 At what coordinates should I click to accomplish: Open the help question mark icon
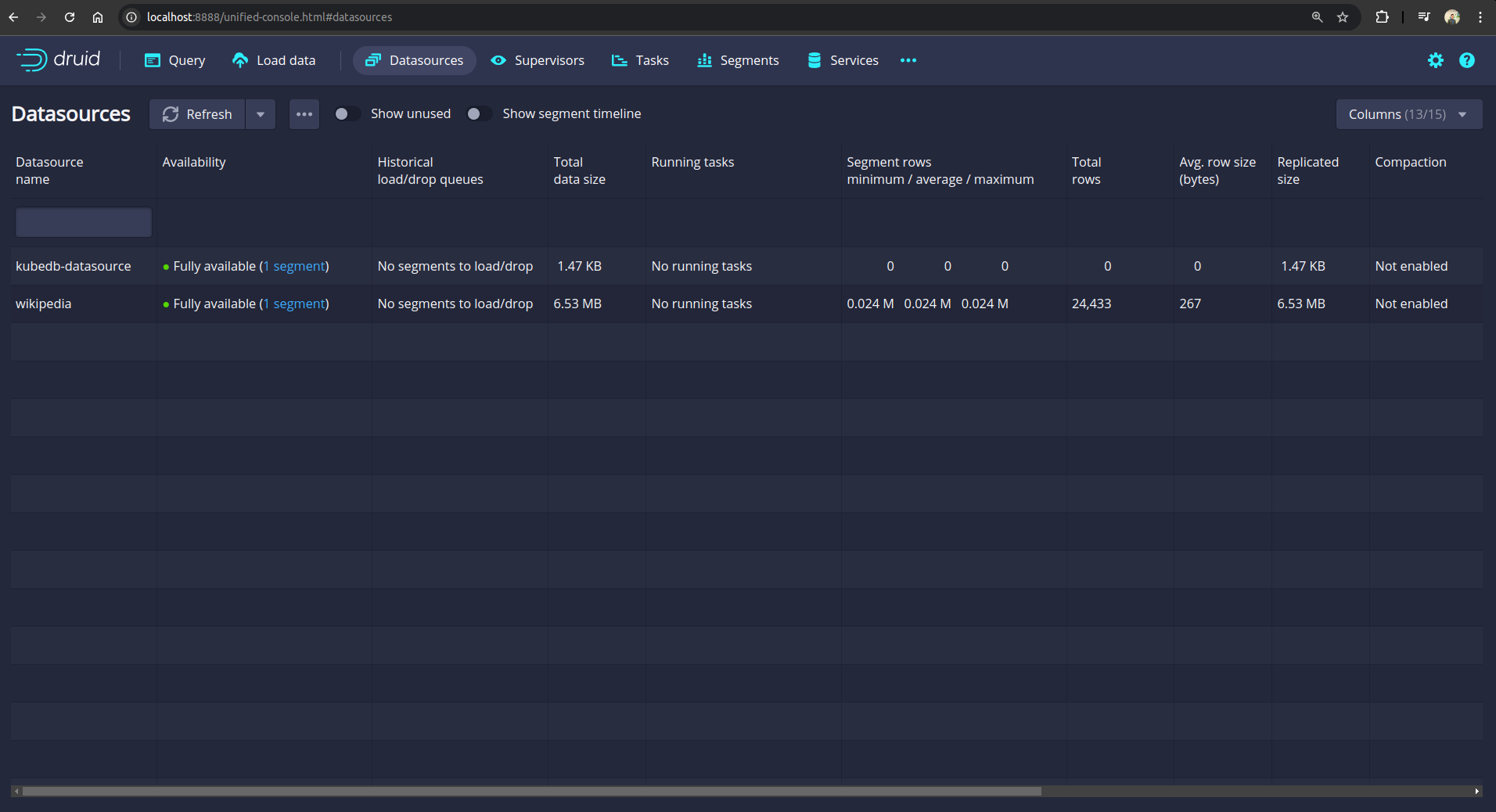[1466, 60]
